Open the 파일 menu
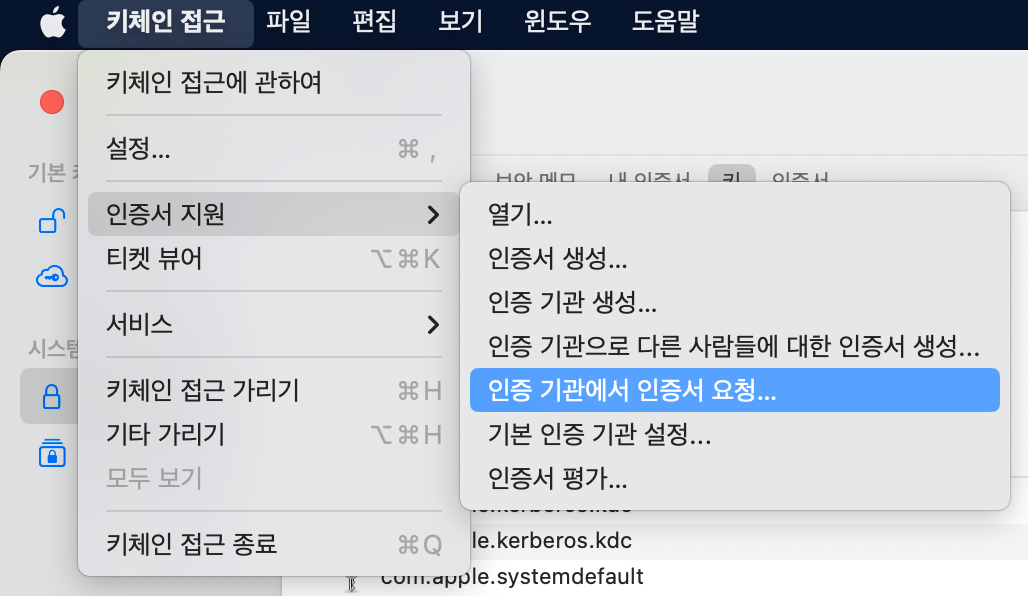 (288, 22)
